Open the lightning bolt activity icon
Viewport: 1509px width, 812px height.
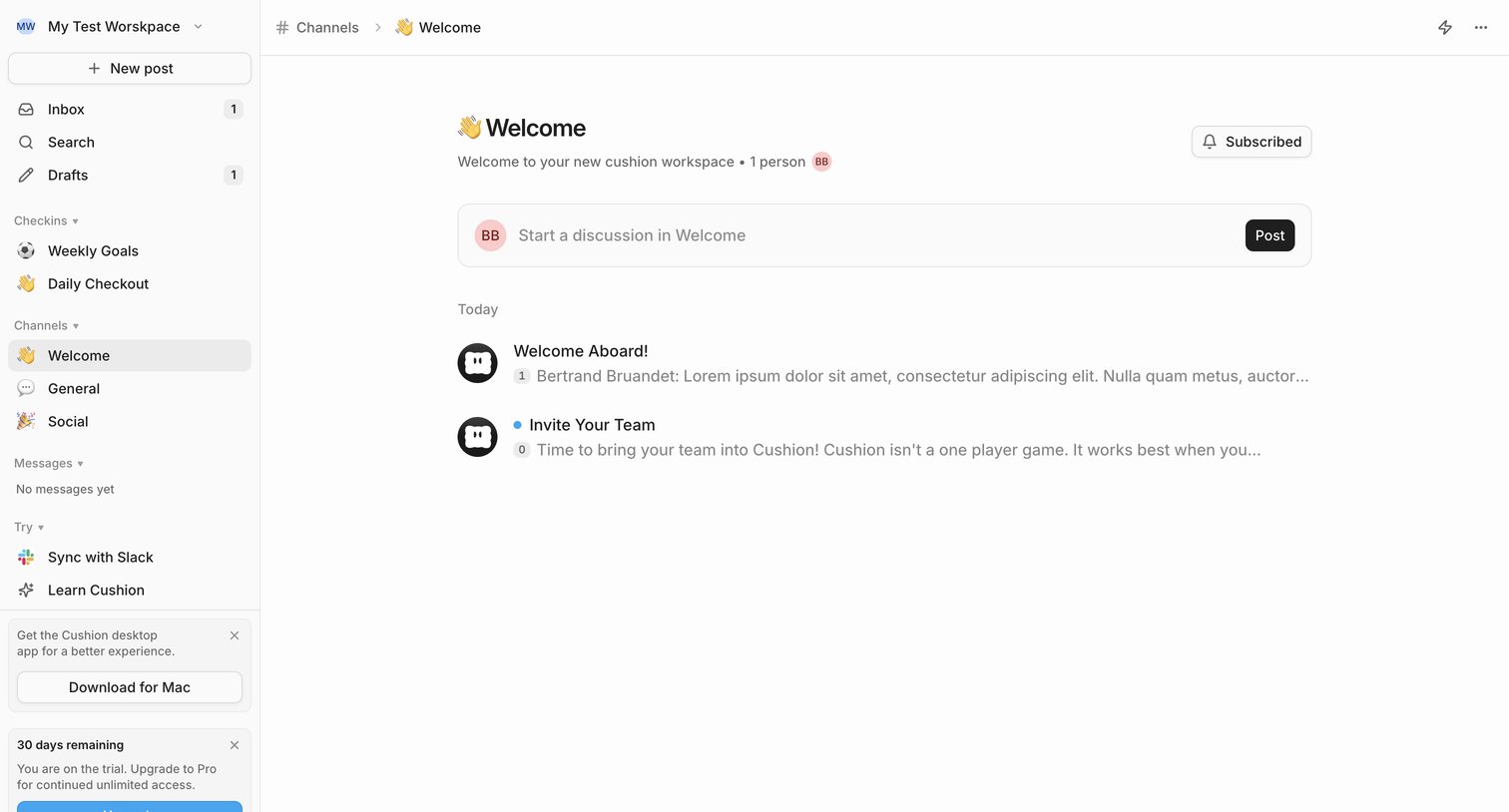click(1445, 28)
